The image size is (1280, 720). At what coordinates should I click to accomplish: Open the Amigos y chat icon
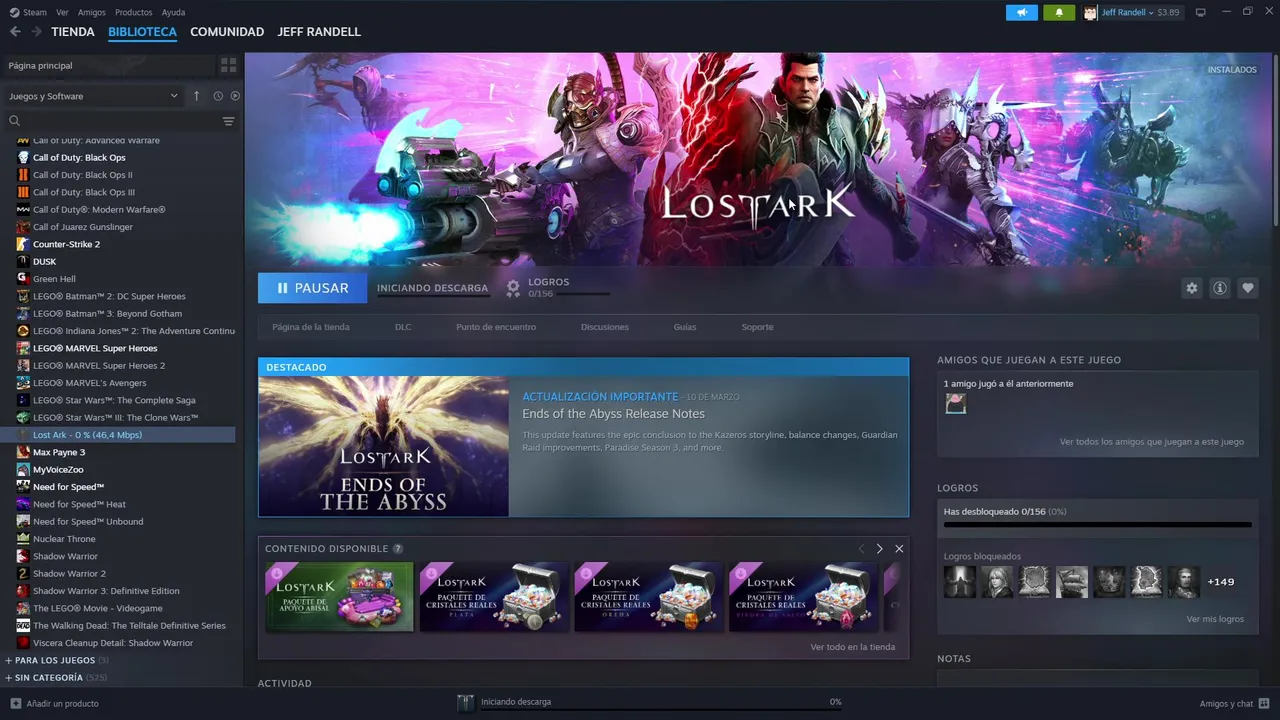[x=1264, y=703]
